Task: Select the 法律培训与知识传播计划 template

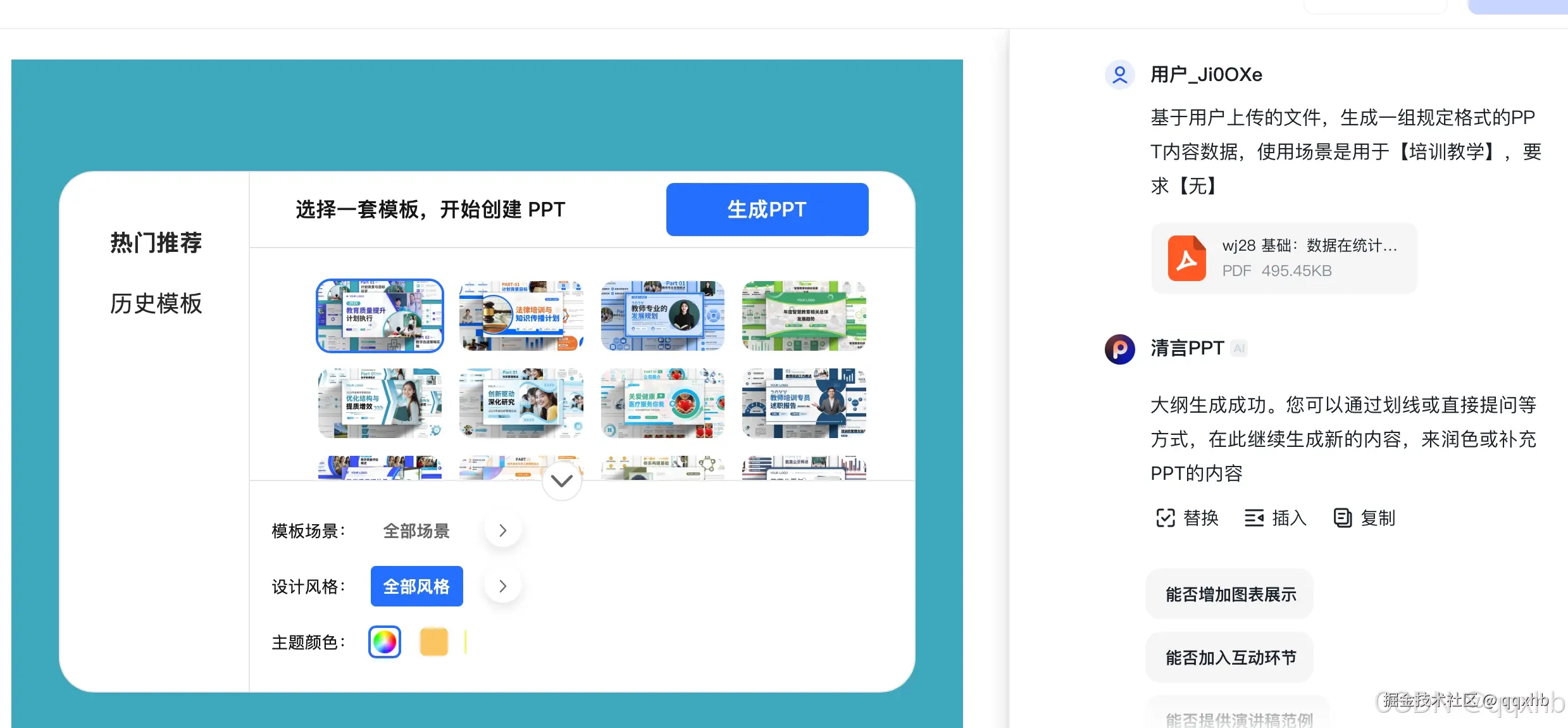Action: [x=521, y=315]
